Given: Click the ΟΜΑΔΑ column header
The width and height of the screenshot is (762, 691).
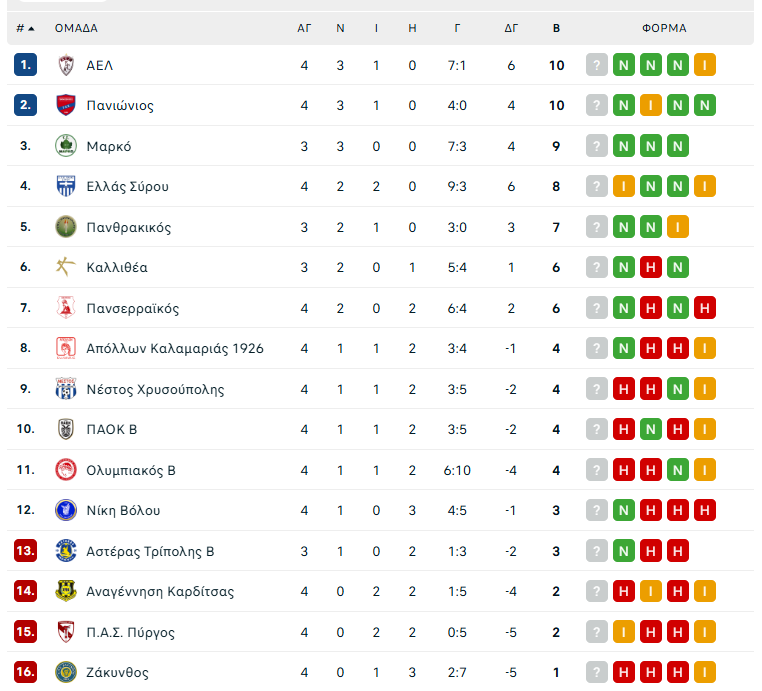Looking at the screenshot, I should pyautogui.click(x=76, y=28).
